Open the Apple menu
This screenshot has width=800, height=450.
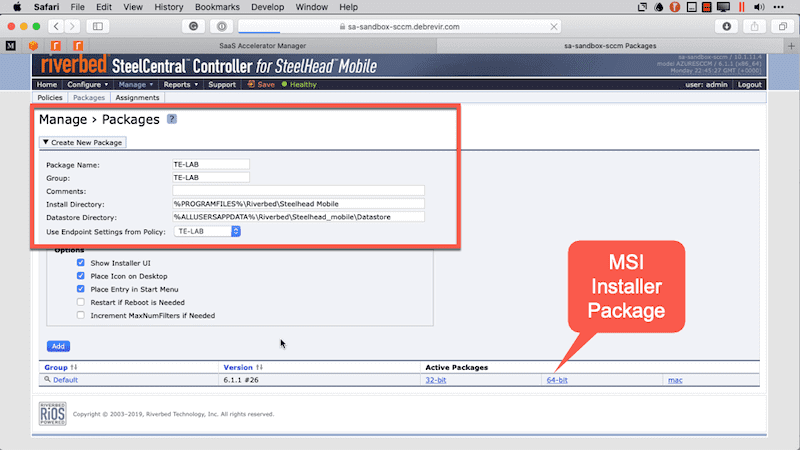(17, 7)
